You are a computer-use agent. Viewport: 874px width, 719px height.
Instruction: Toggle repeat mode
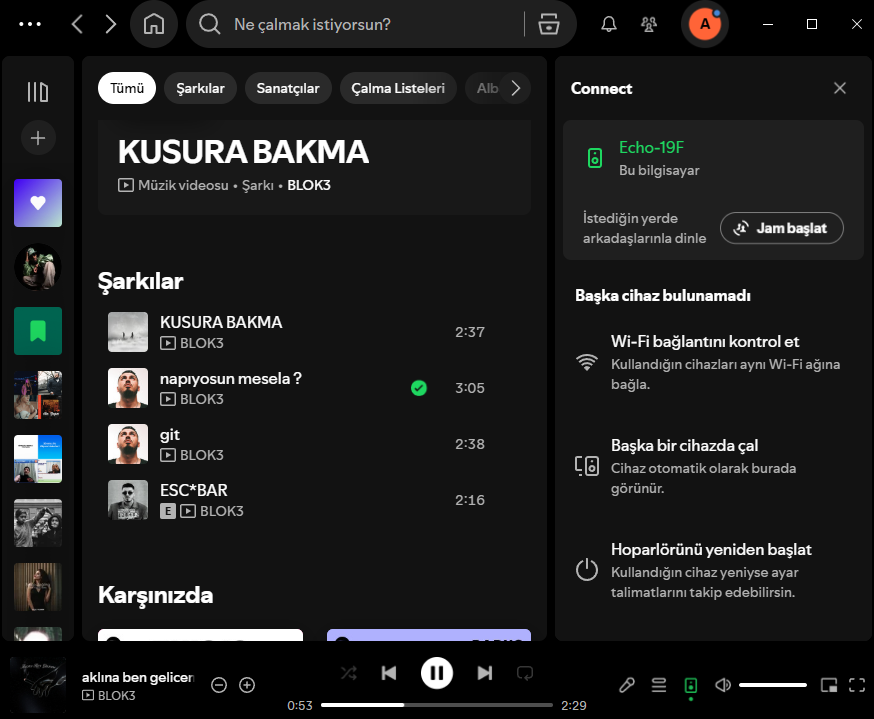tap(525, 673)
